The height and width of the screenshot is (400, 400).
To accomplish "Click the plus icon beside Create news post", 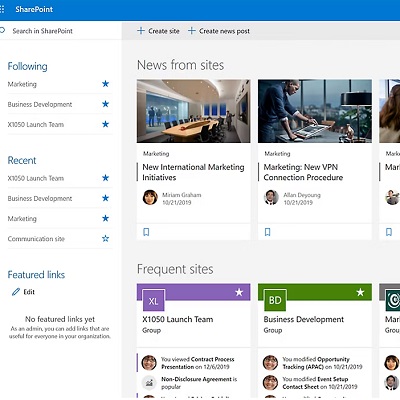I will (191, 31).
